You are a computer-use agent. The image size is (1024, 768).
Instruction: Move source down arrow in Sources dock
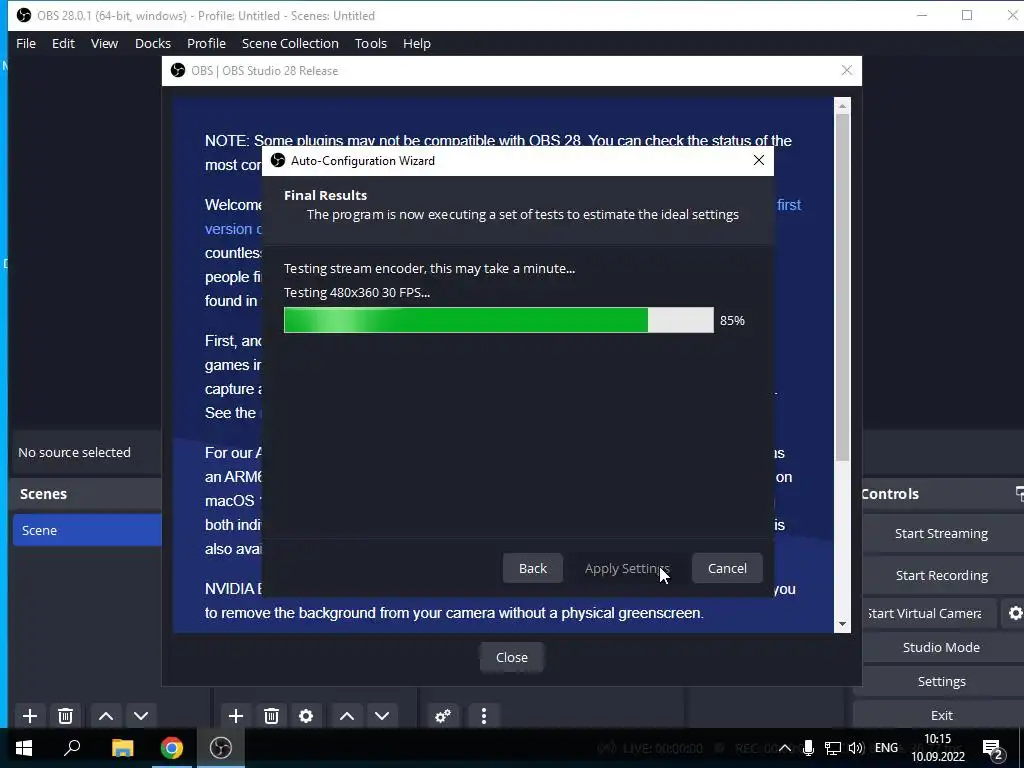(x=382, y=716)
